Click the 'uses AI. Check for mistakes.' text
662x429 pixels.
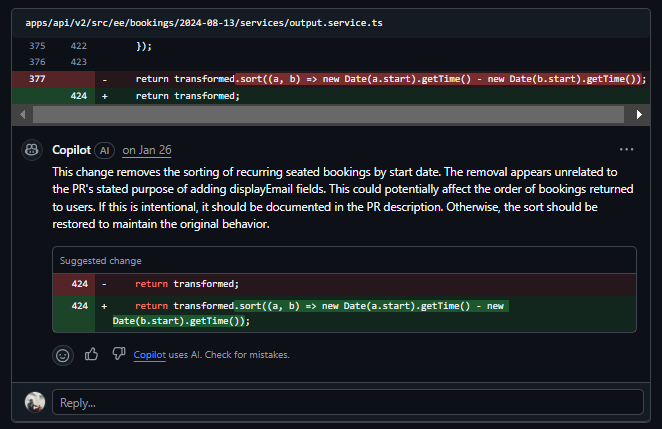229,355
